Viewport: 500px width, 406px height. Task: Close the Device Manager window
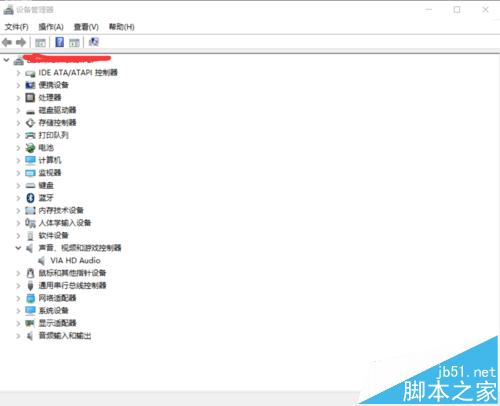(486, 10)
